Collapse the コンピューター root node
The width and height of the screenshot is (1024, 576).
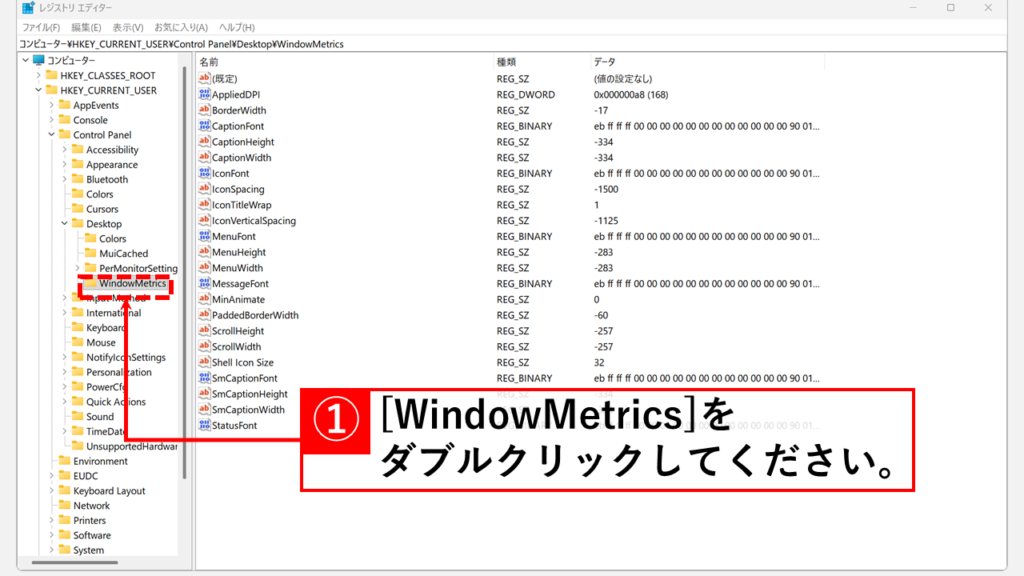click(x=25, y=60)
